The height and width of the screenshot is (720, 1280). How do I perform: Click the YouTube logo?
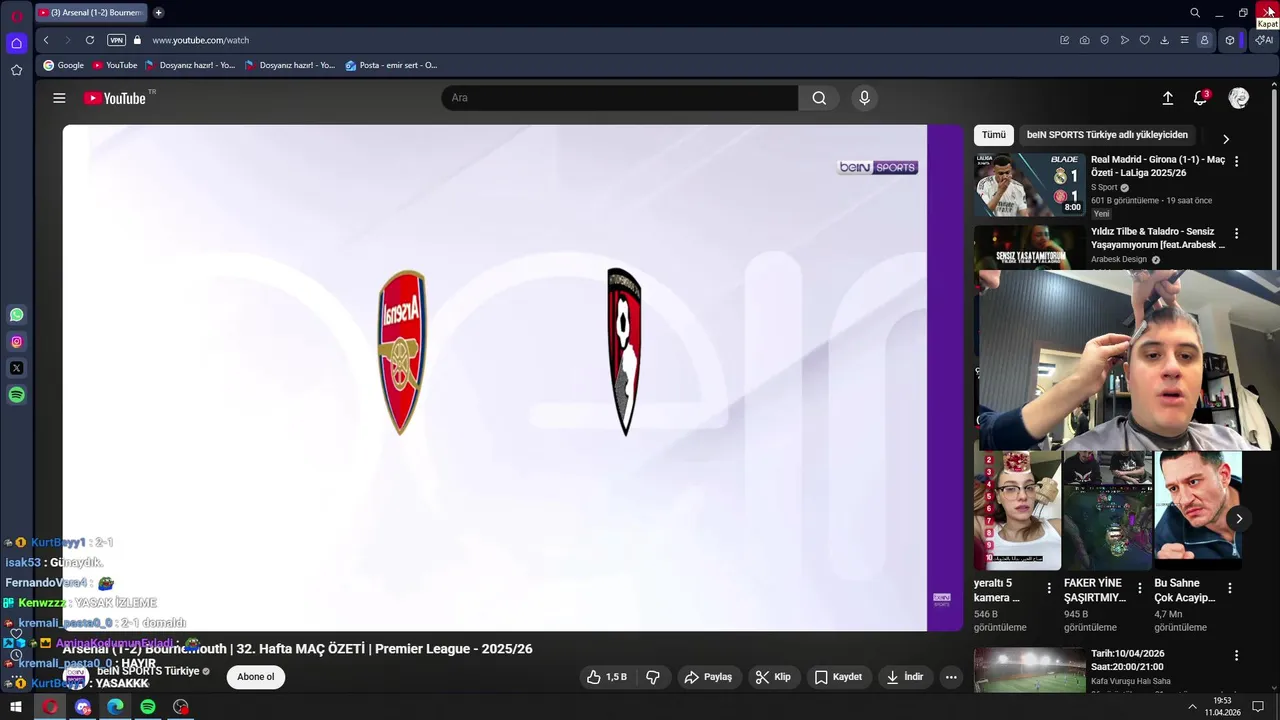point(115,98)
